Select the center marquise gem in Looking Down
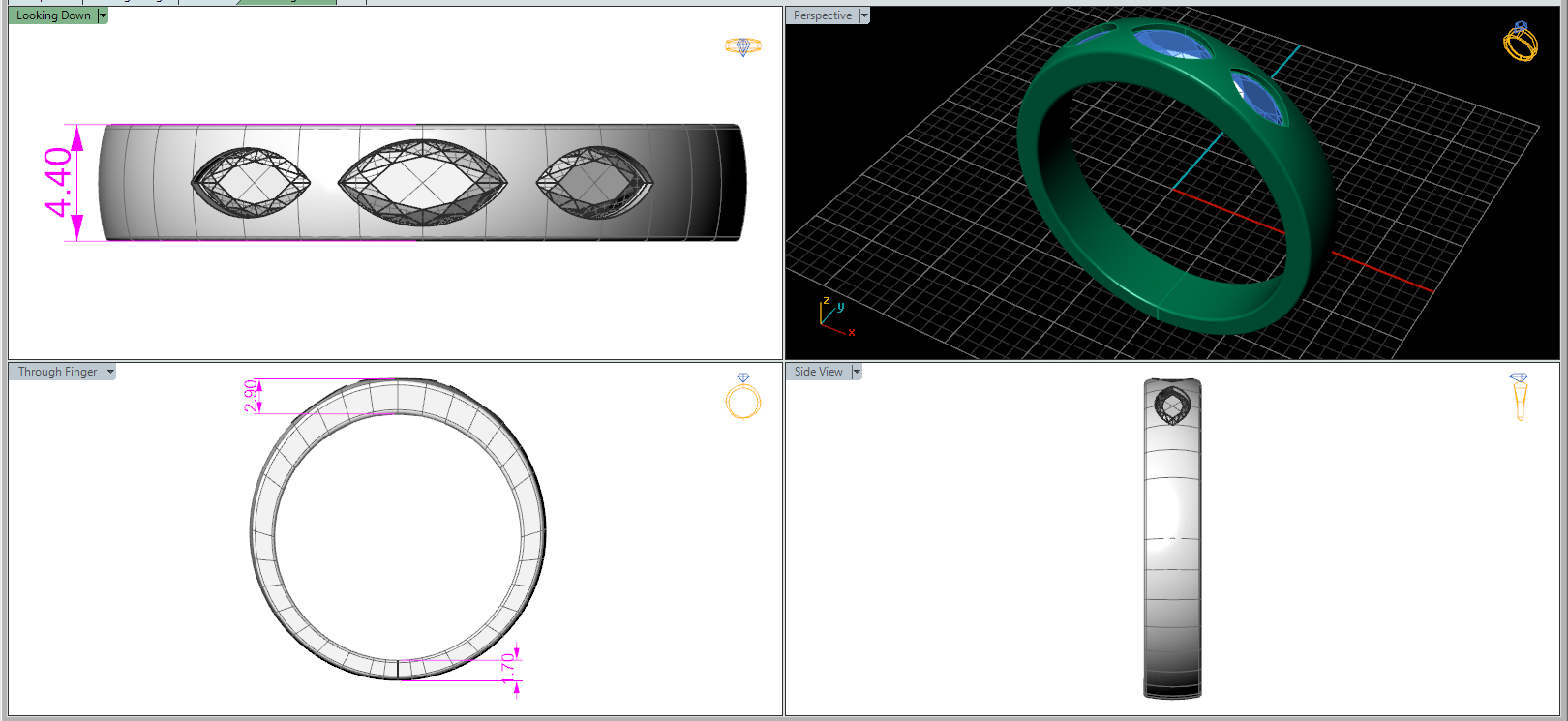 422,183
